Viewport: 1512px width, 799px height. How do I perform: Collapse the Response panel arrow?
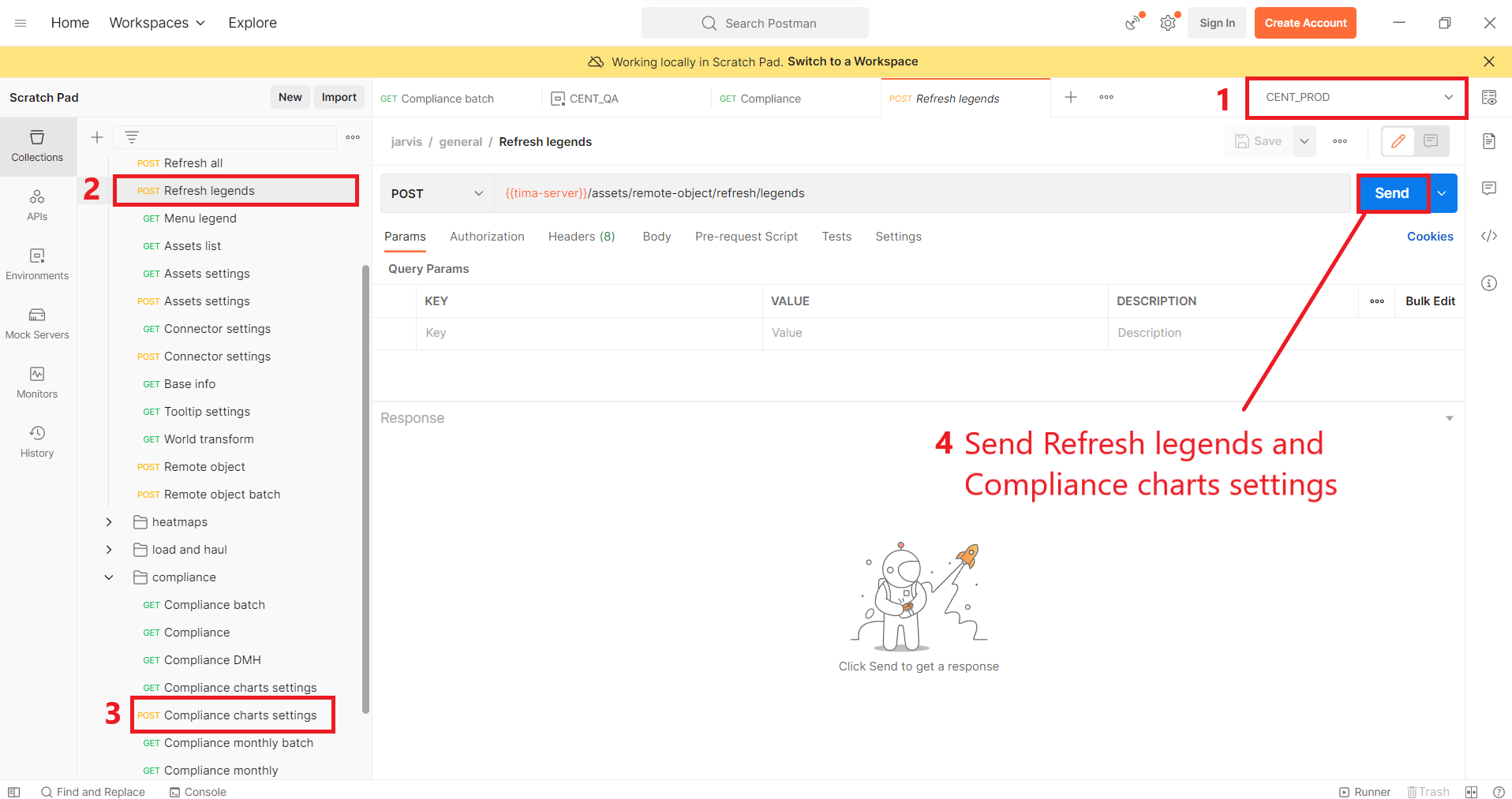(1450, 418)
